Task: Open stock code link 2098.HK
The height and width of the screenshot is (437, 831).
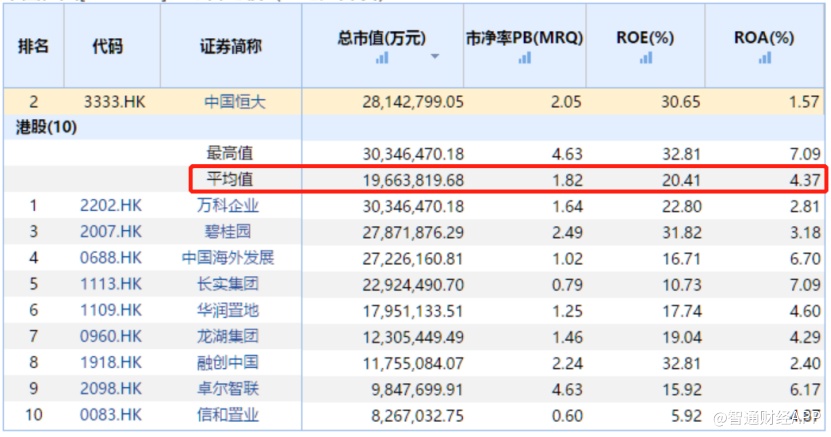Action: [x=111, y=388]
